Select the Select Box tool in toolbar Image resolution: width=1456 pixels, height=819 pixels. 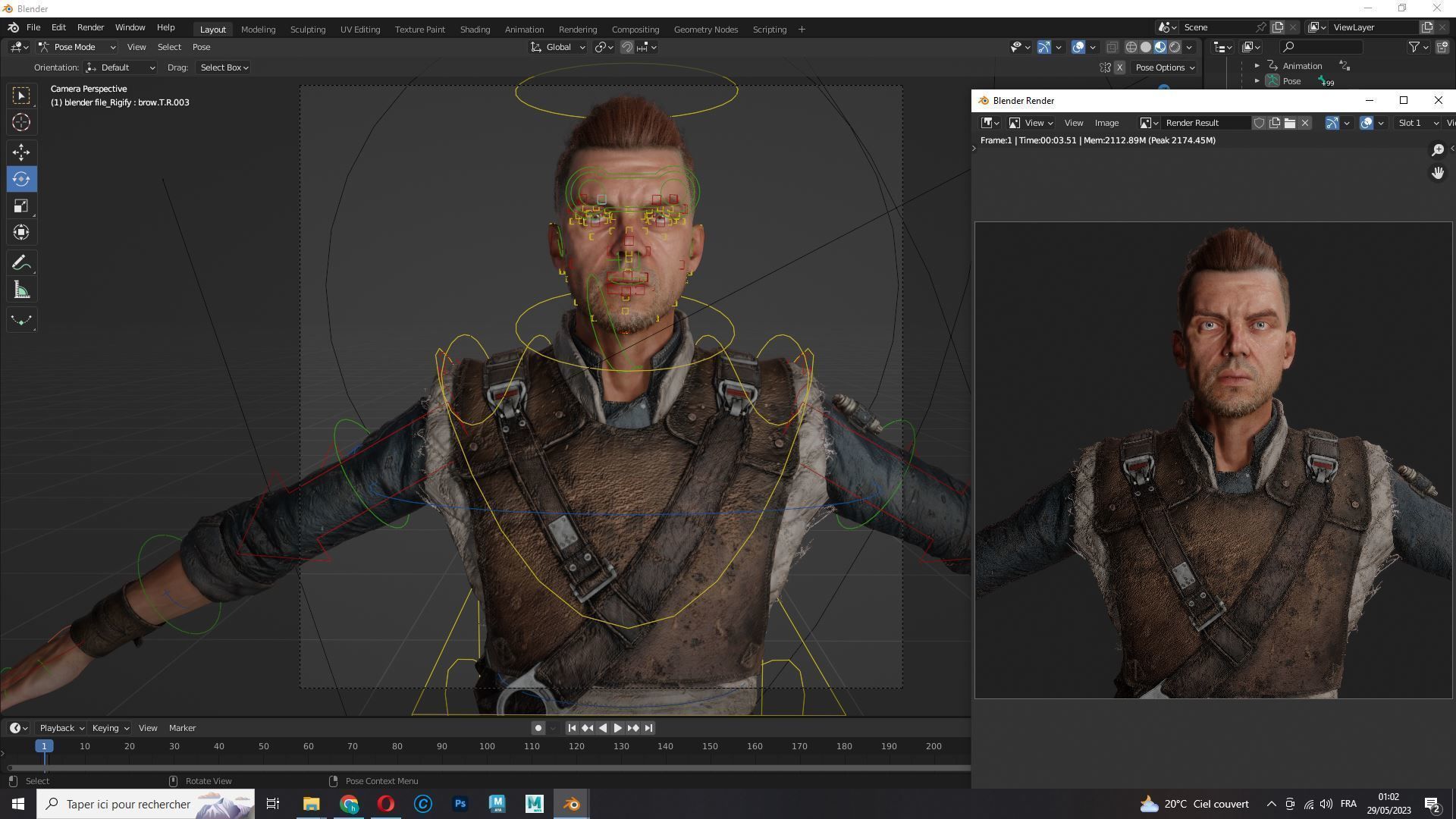point(21,96)
